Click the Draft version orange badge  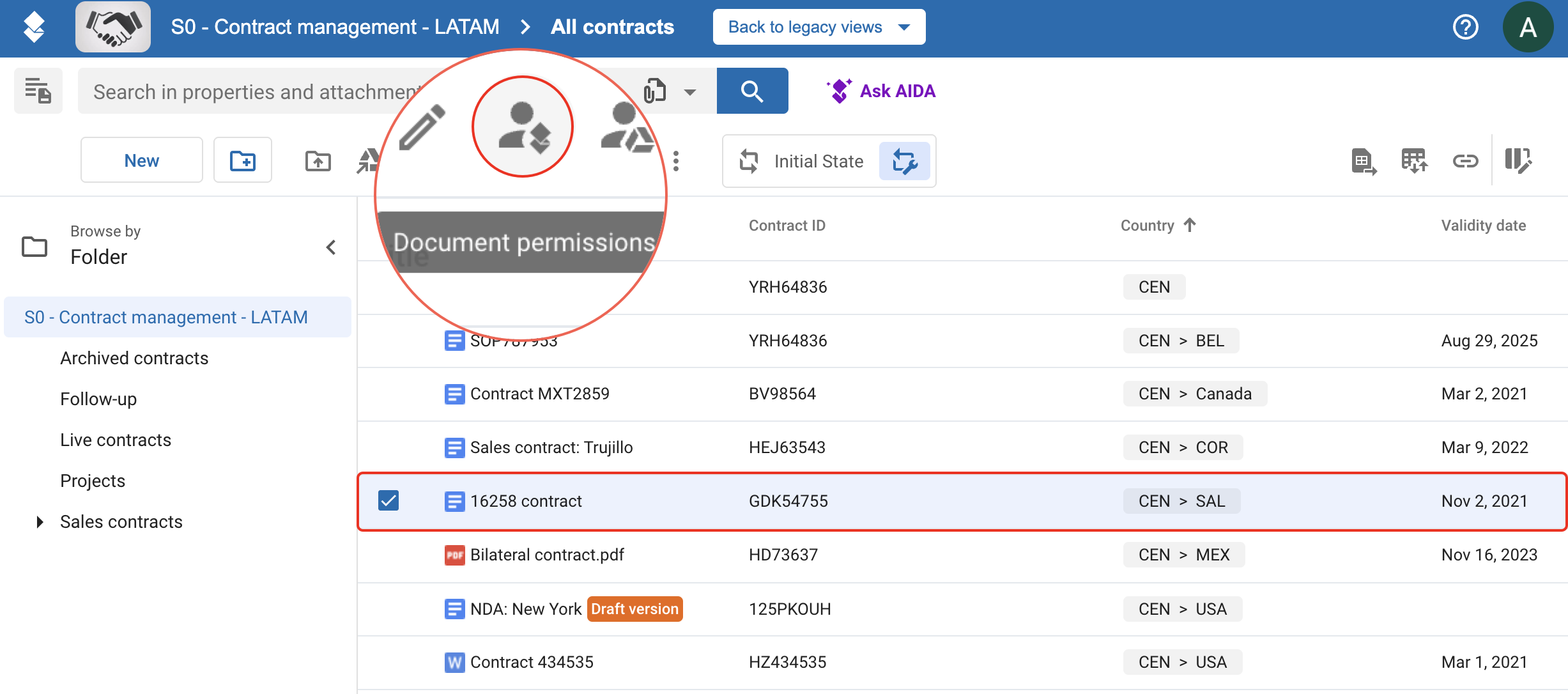(634, 609)
